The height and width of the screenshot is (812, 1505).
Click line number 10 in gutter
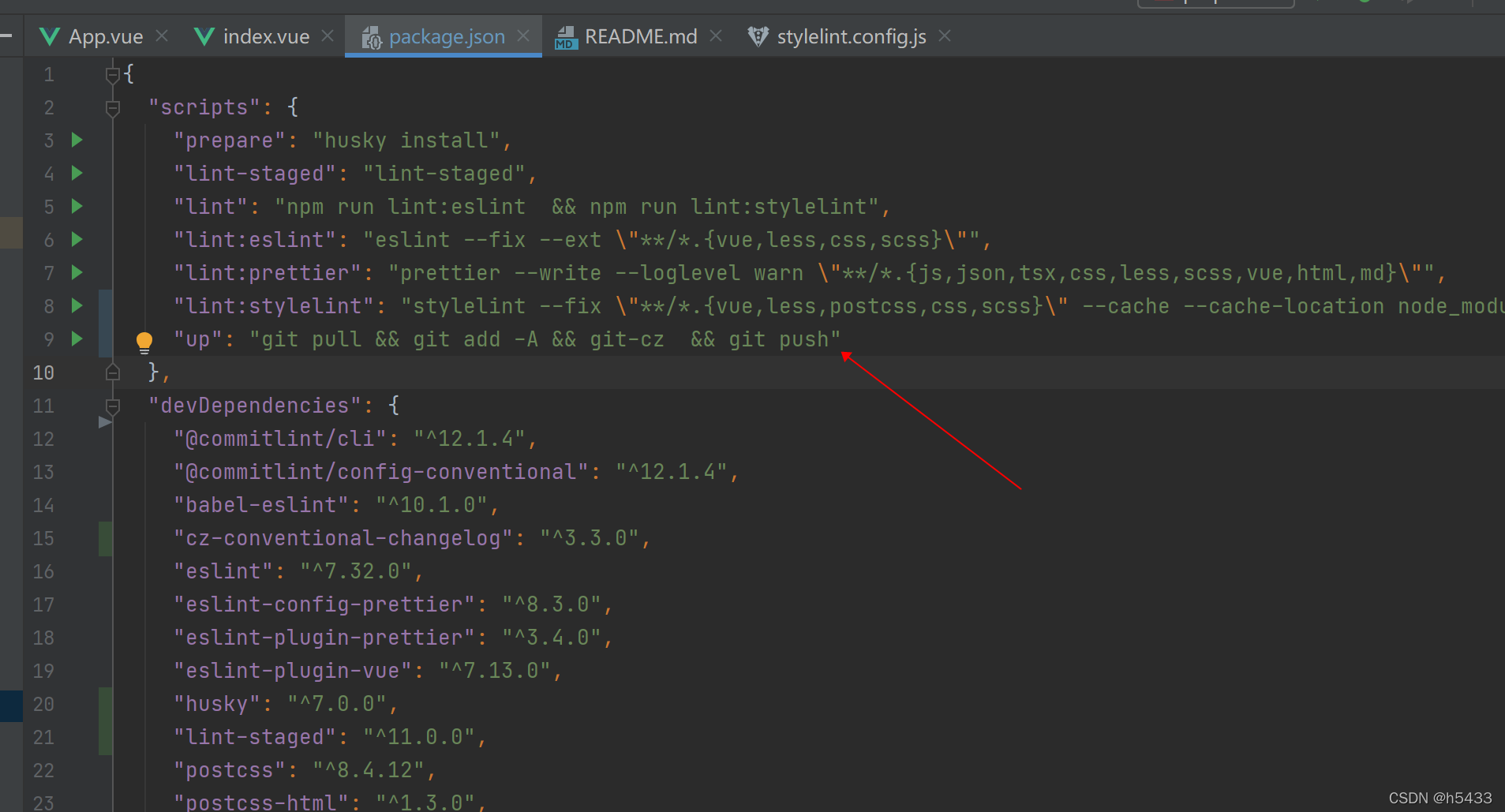click(43, 372)
